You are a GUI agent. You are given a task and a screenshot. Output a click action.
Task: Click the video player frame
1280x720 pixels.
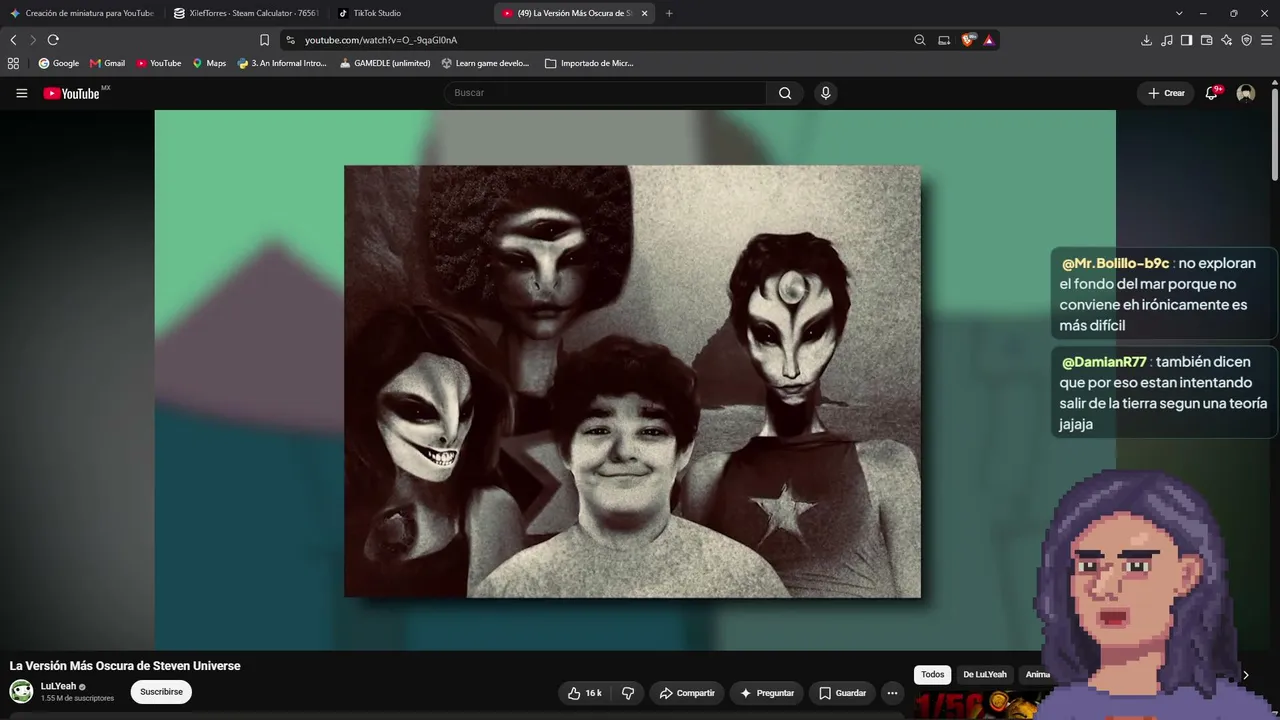(x=635, y=380)
